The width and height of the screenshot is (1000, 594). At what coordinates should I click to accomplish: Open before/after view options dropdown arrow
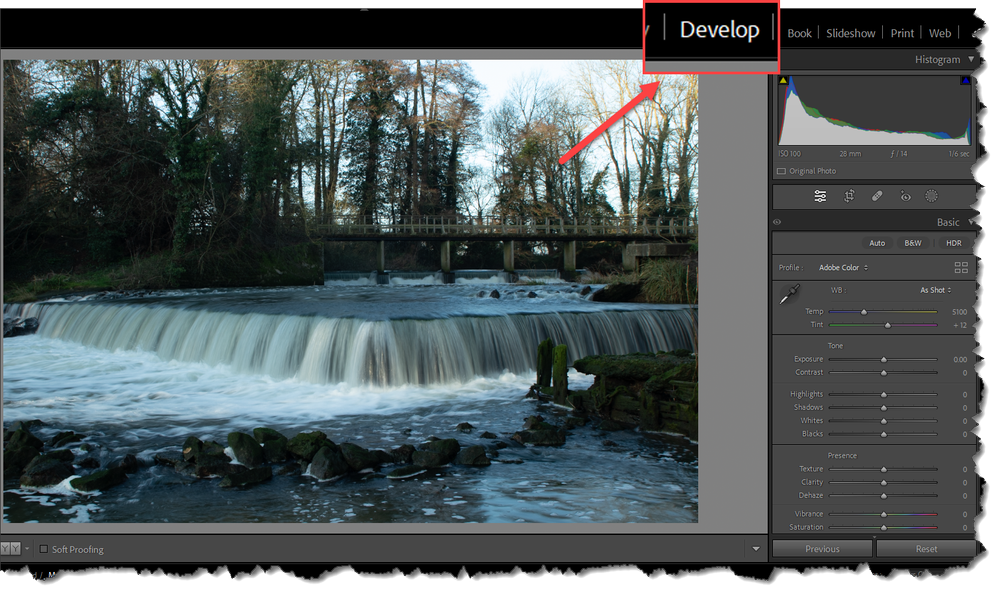coord(27,549)
